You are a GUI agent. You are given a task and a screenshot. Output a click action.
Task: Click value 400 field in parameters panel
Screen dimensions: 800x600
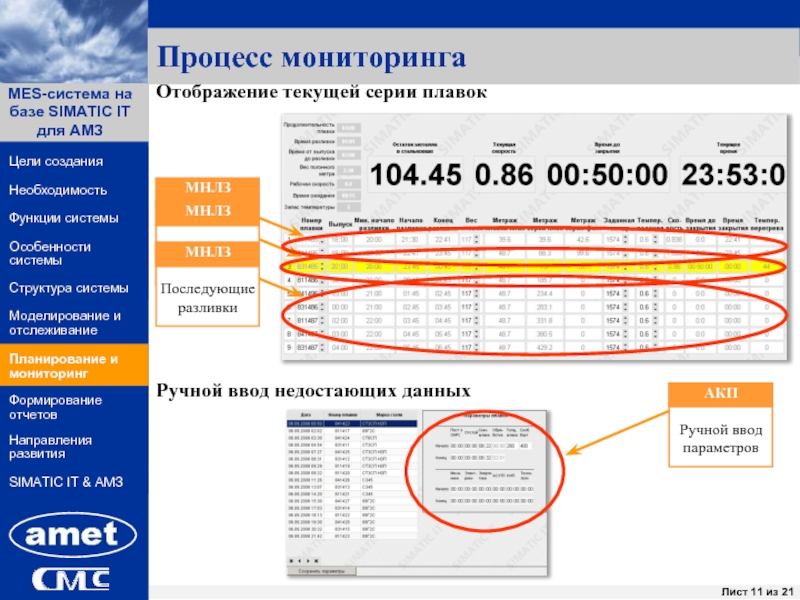(x=525, y=446)
